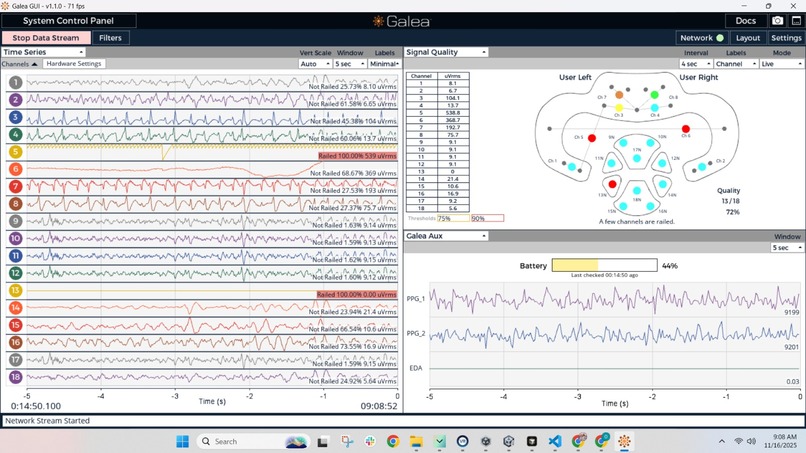The image size is (806, 453).
Task: Click the cyan 11N electrode on head map
Action: pos(612,163)
